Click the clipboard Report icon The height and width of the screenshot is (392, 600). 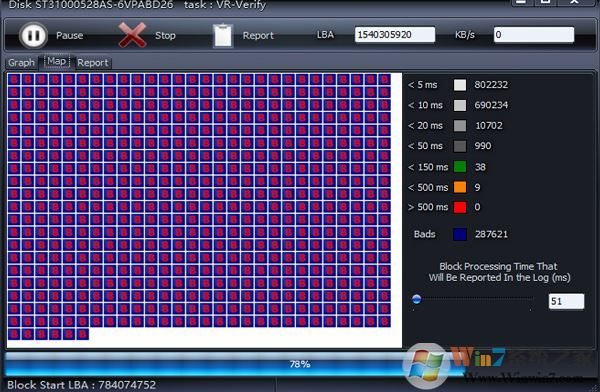click(x=223, y=35)
